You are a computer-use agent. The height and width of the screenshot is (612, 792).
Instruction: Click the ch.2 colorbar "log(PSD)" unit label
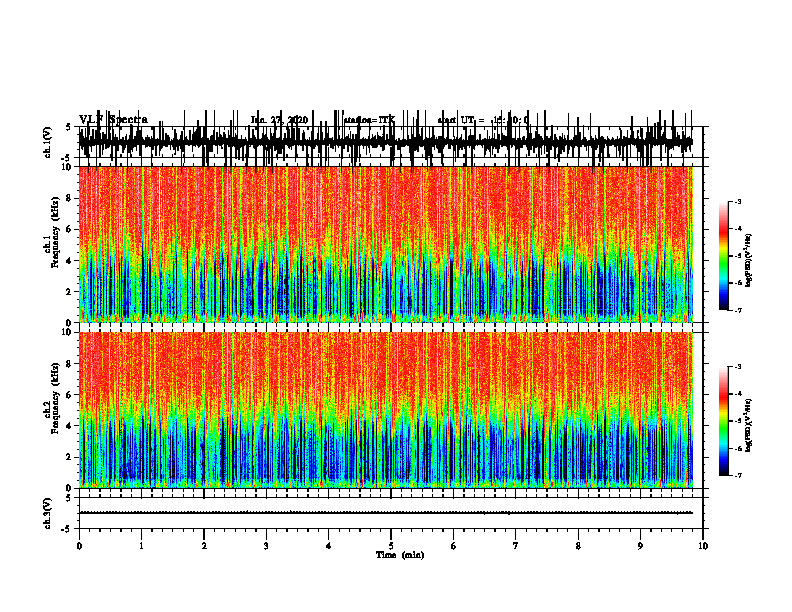[x=749, y=425]
